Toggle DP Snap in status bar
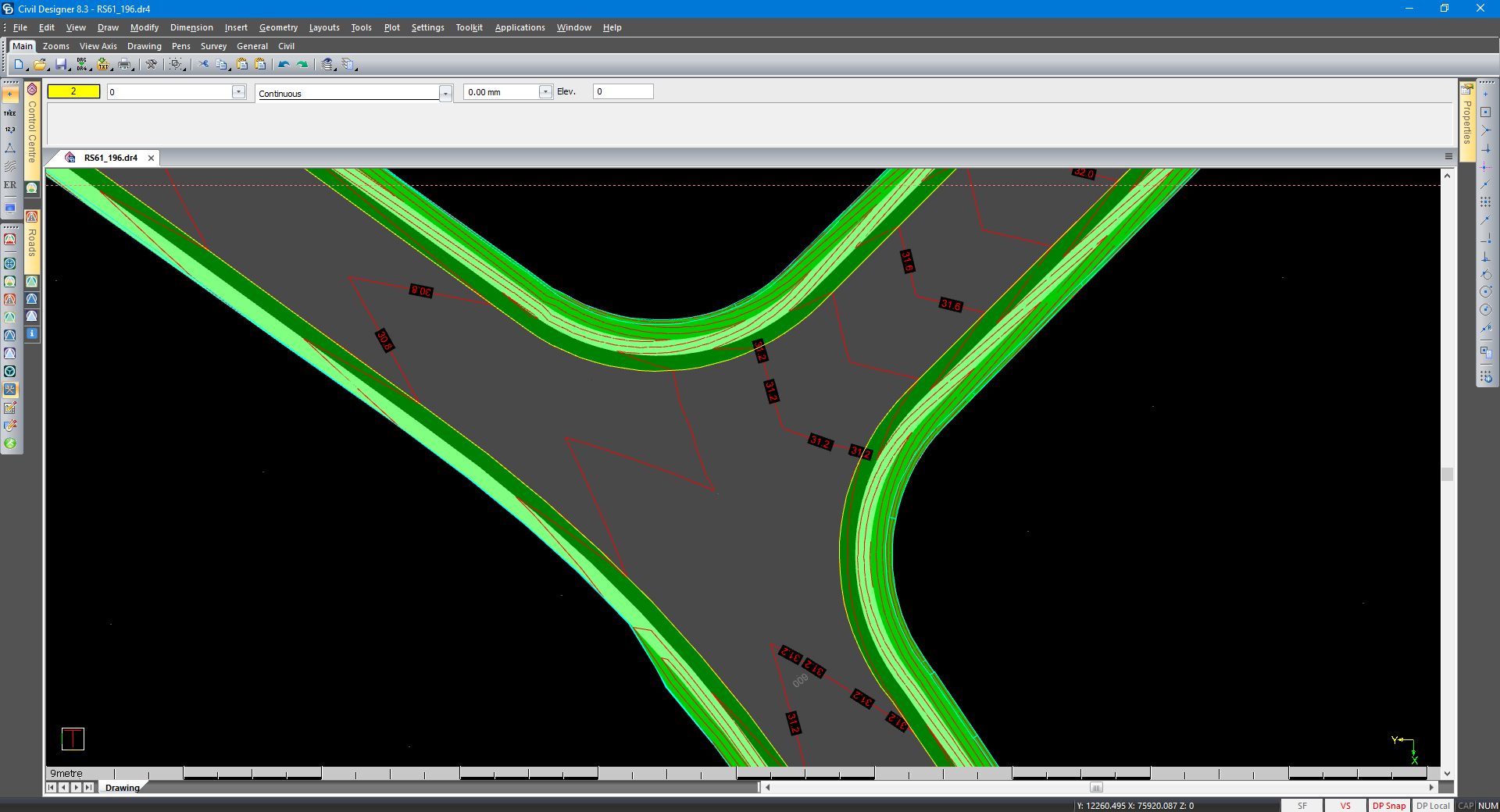This screenshot has width=1500, height=812. point(1388,806)
